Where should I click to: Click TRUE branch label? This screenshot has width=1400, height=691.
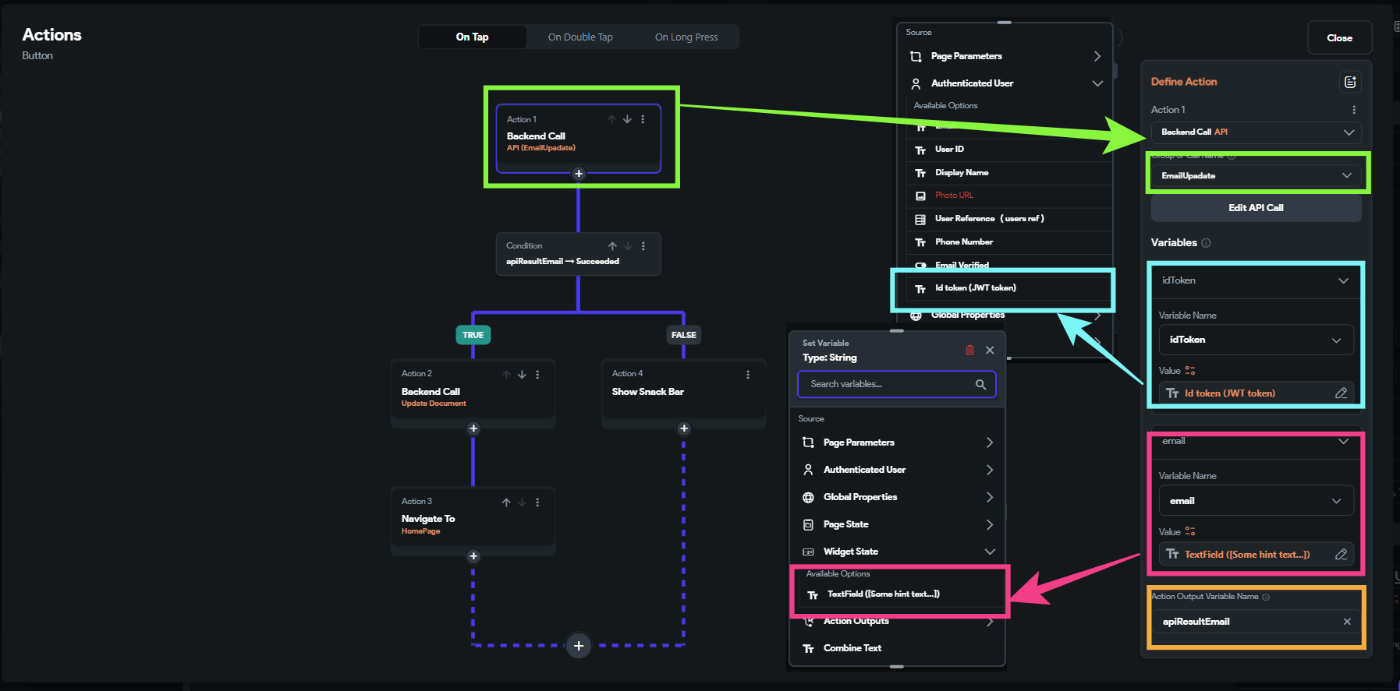[x=473, y=335]
